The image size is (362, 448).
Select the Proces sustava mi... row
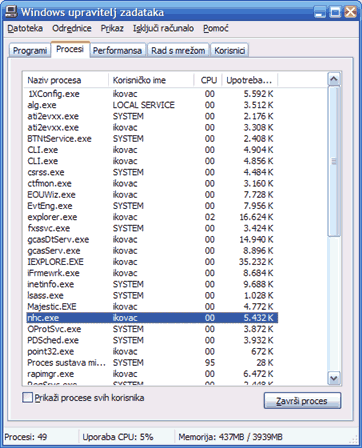(151, 363)
